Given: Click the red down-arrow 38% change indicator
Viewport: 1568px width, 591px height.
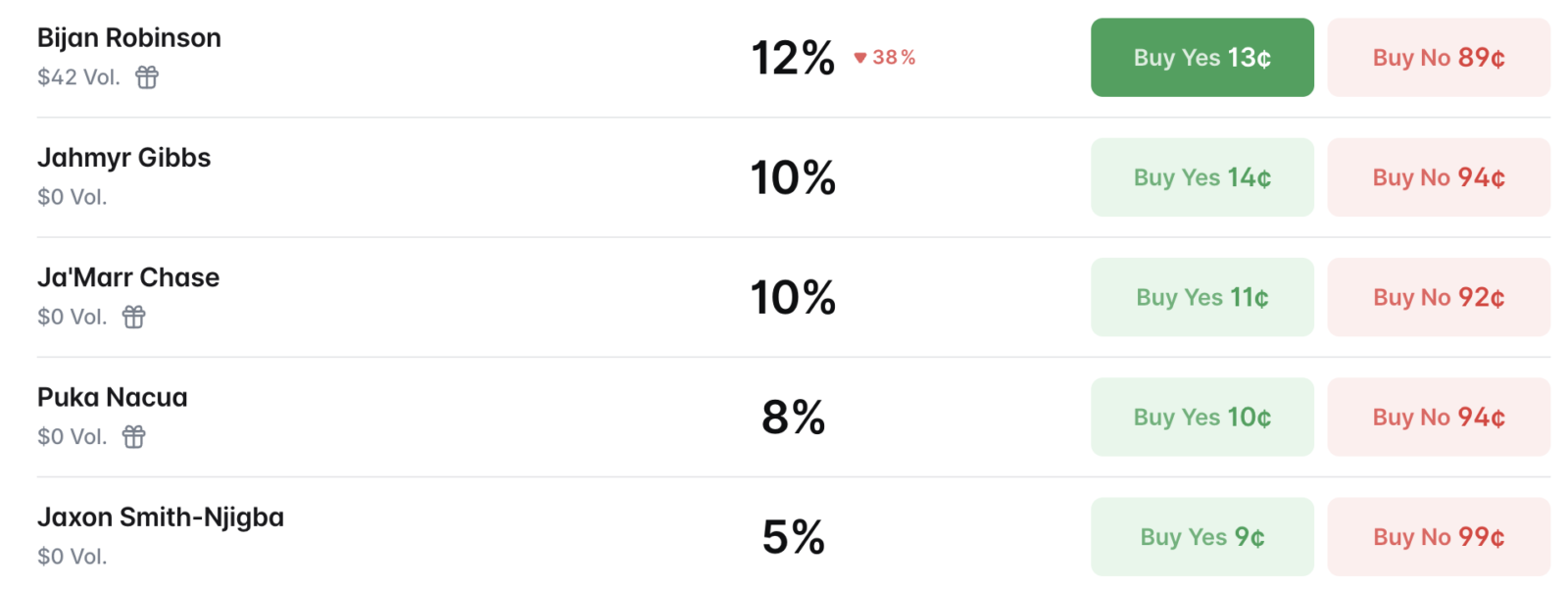Looking at the screenshot, I should click(884, 58).
